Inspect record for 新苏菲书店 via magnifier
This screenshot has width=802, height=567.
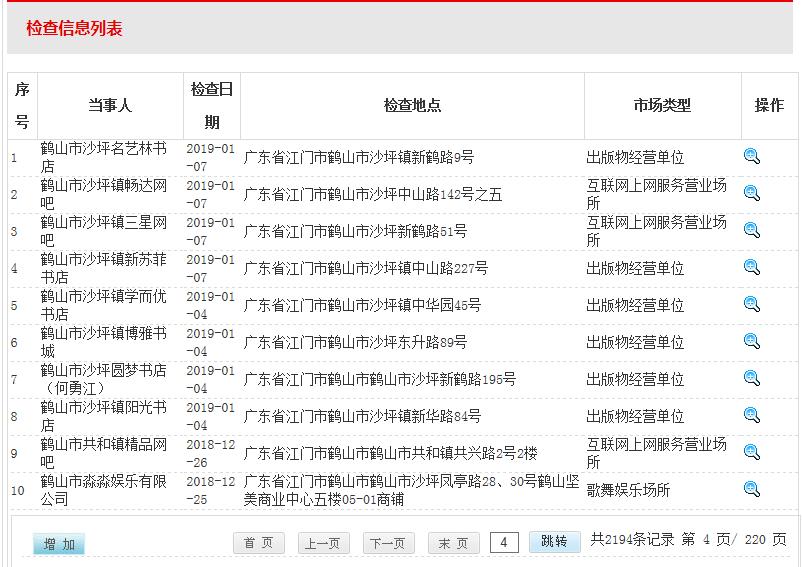(752, 267)
